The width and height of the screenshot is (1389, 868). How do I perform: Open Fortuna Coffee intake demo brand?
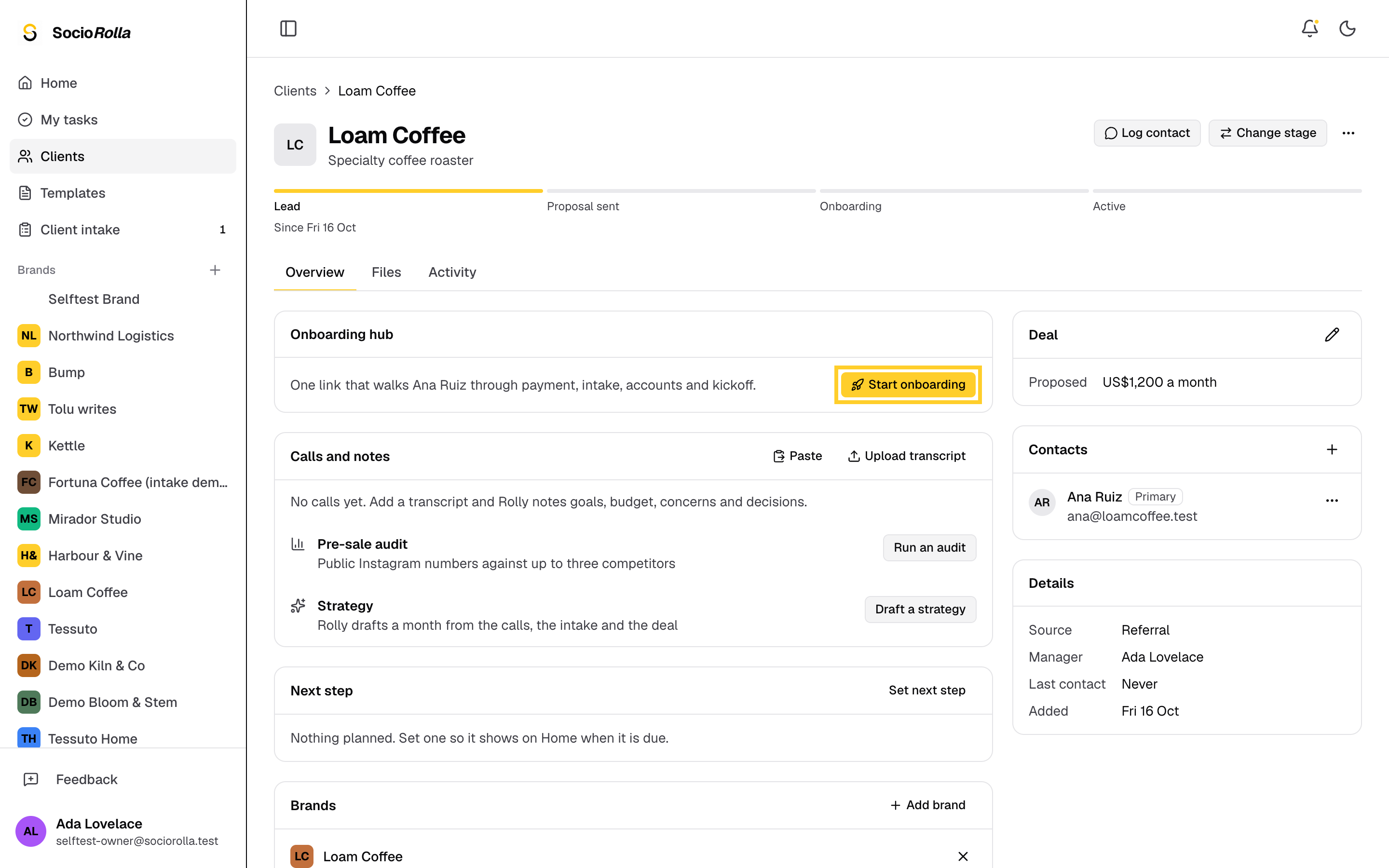(123, 482)
